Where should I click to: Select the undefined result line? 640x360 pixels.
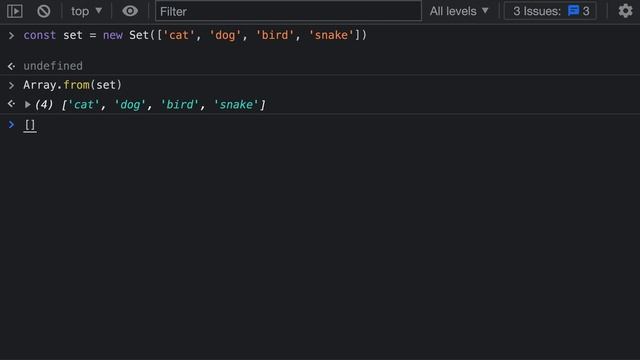pyautogui.click(x=53, y=66)
